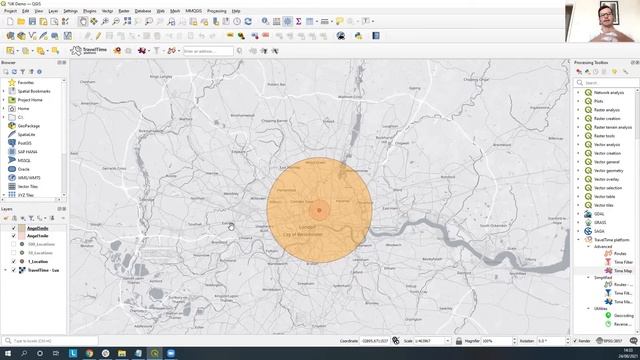Expand the Vector geometry group
The width and height of the screenshot is (640, 360).
pyautogui.click(x=578, y=171)
